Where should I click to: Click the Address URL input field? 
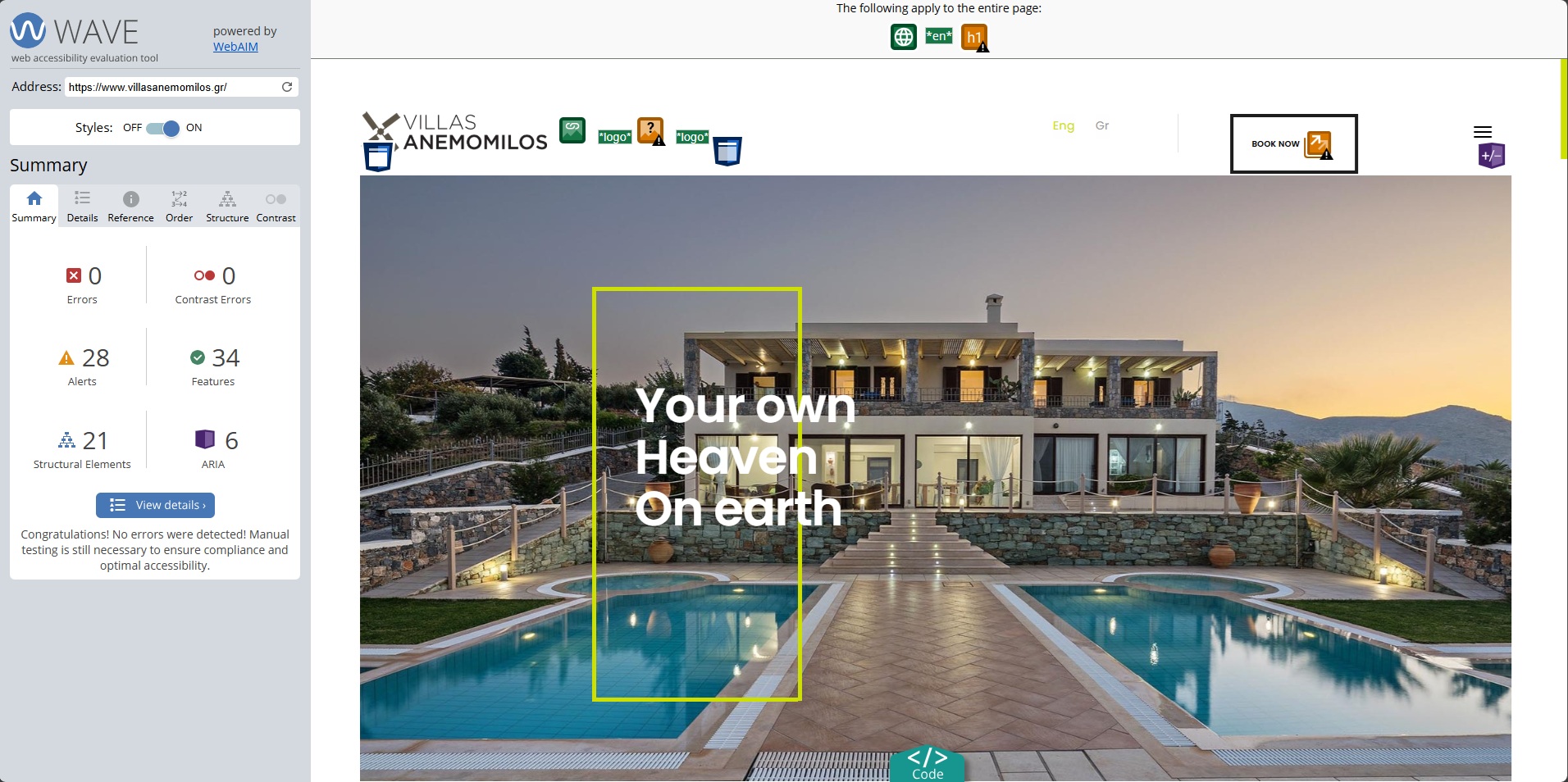(172, 87)
